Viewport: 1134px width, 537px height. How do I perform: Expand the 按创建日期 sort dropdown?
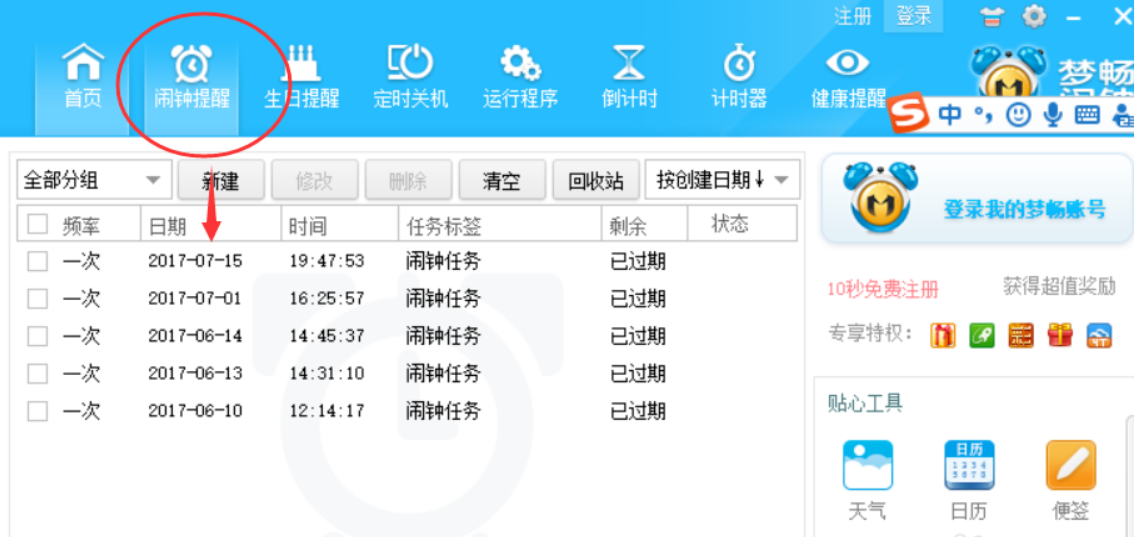[x=722, y=179]
